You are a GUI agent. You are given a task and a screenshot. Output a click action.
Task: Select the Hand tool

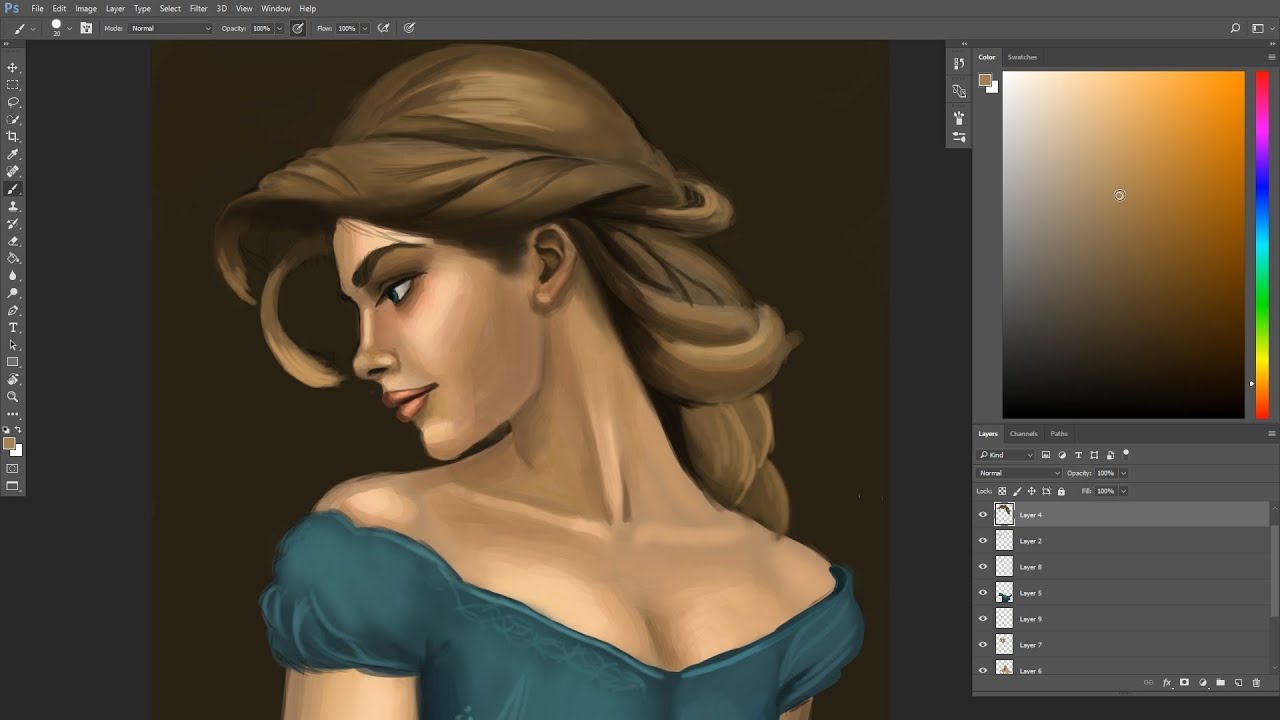[x=13, y=380]
